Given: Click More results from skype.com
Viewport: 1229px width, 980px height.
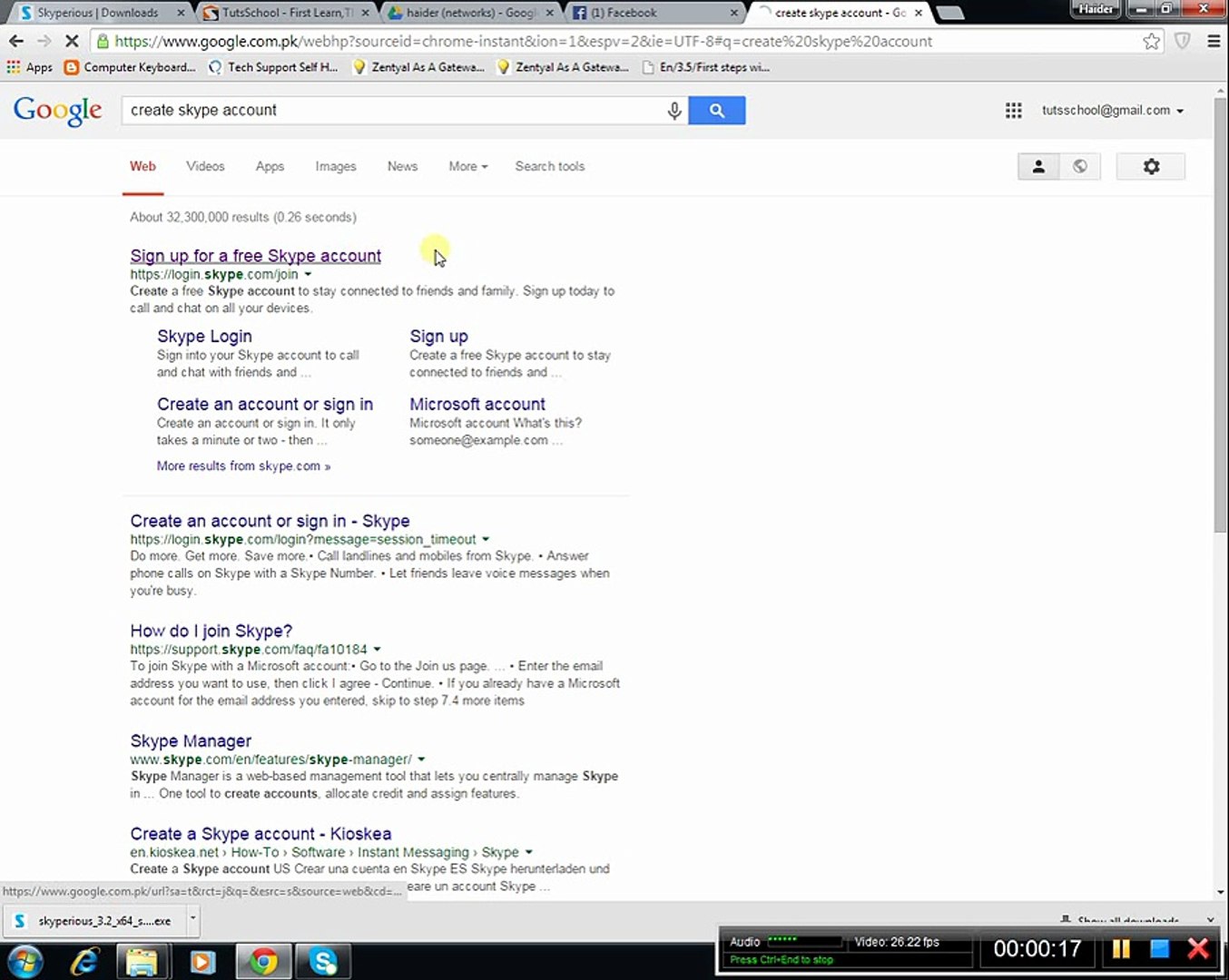Looking at the screenshot, I should (243, 465).
